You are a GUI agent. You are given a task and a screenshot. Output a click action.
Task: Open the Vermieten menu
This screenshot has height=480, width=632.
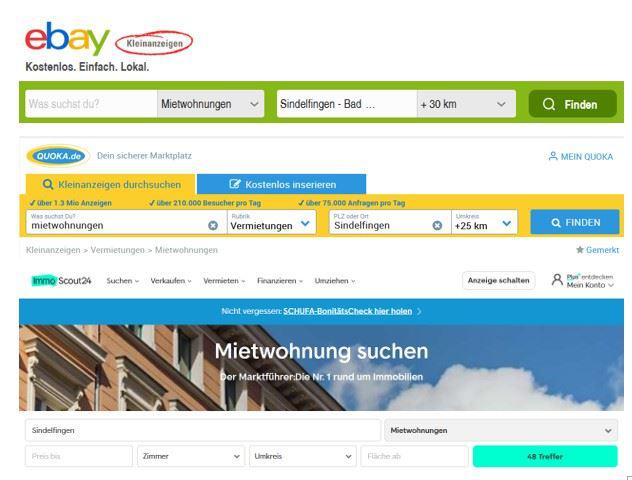225,281
